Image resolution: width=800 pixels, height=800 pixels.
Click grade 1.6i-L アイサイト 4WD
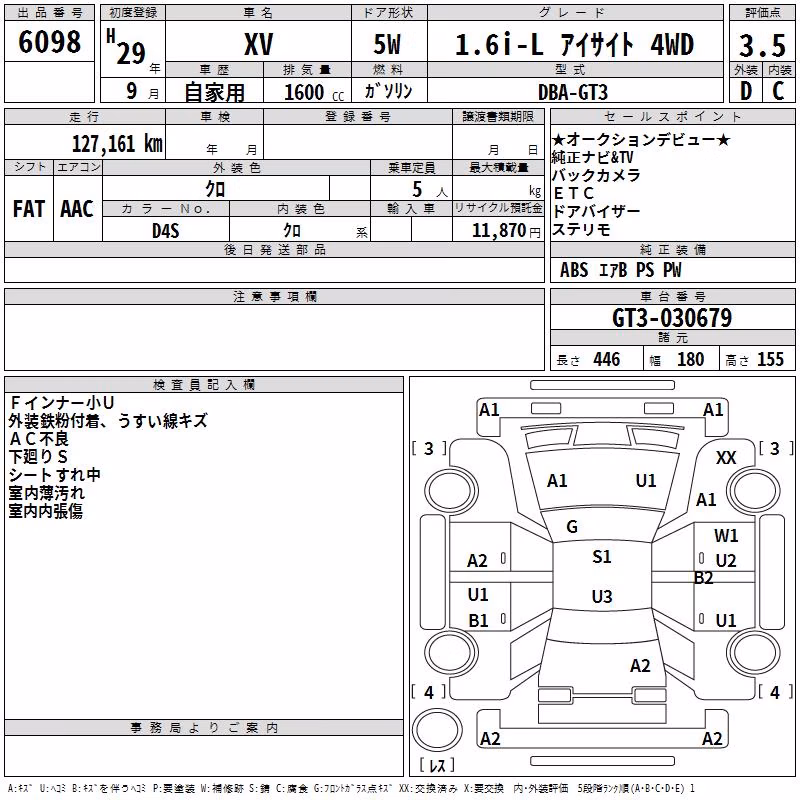[x=574, y=44]
